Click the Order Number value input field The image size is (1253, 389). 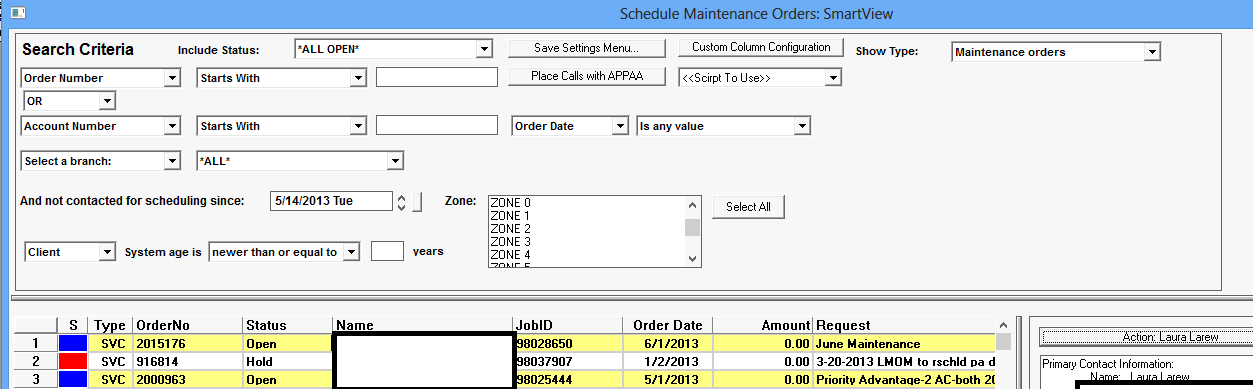pos(436,78)
